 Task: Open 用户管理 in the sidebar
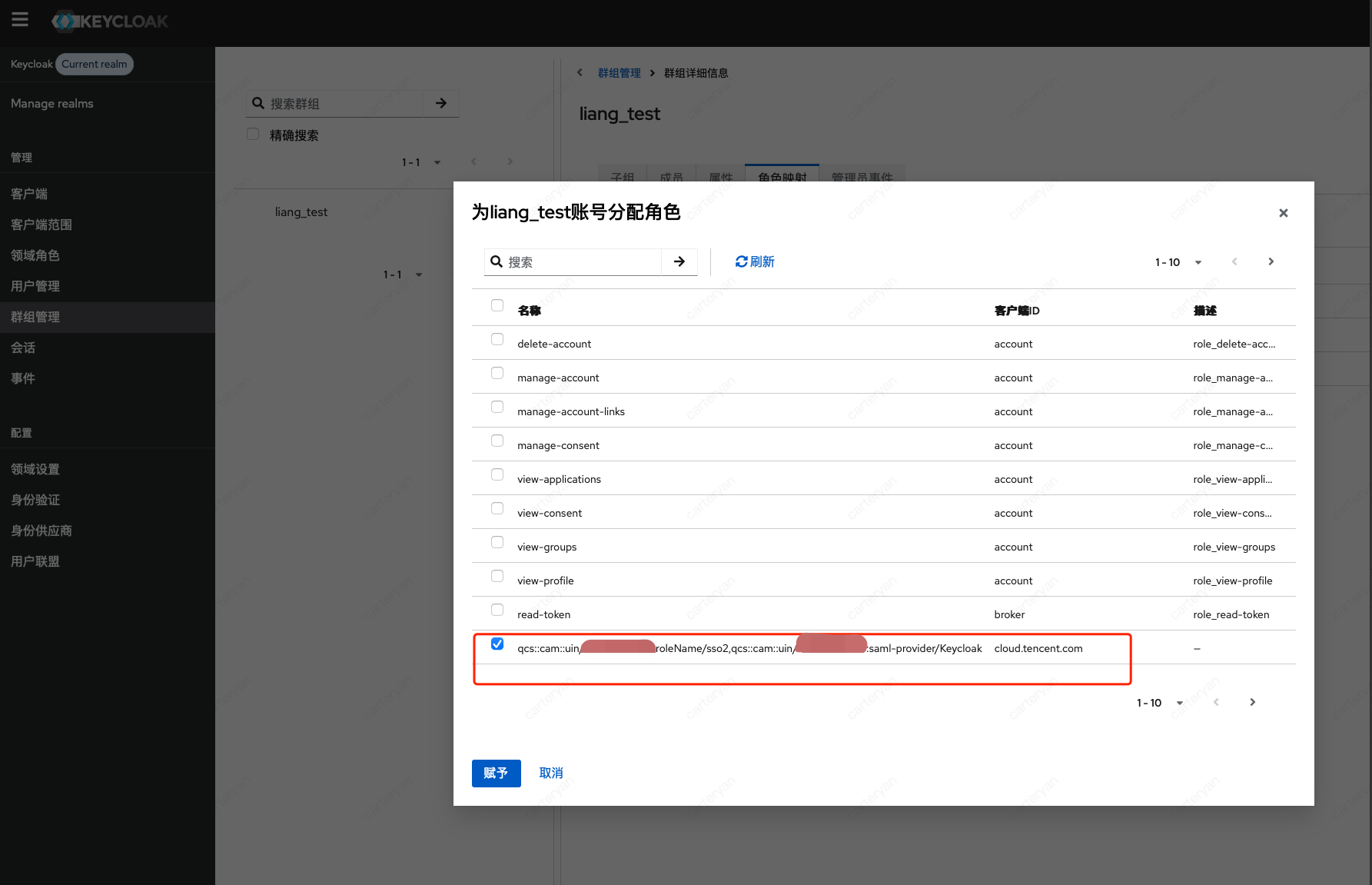click(35, 287)
